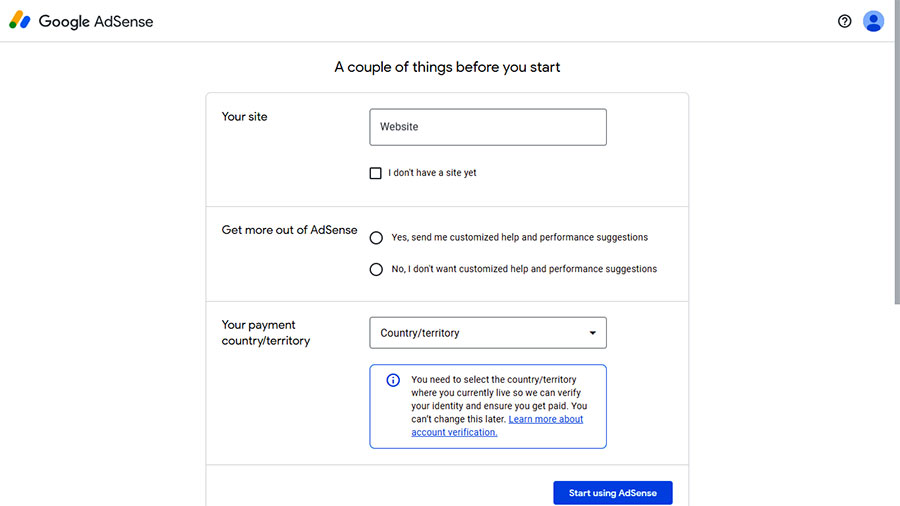Click the "I don't have a site yet" label

(432, 173)
